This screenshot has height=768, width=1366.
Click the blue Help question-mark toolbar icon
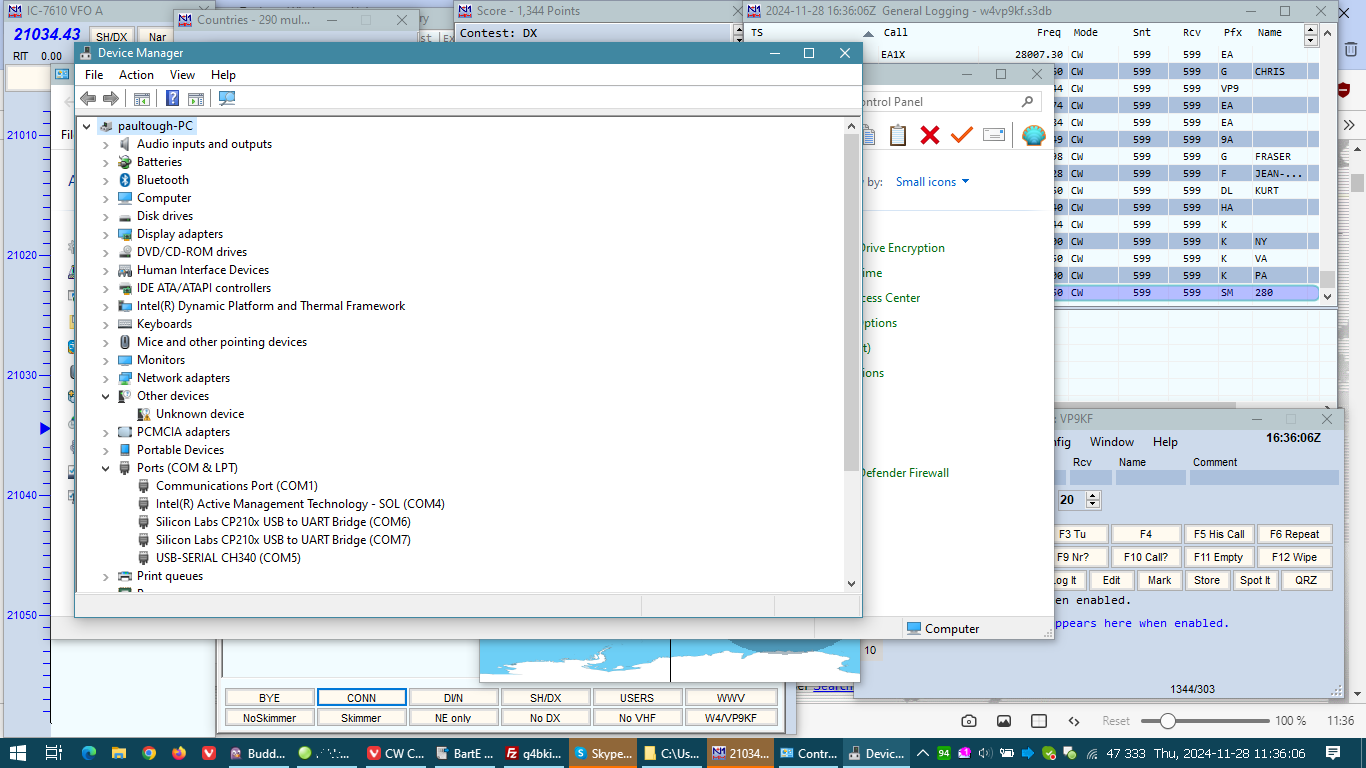click(x=172, y=98)
